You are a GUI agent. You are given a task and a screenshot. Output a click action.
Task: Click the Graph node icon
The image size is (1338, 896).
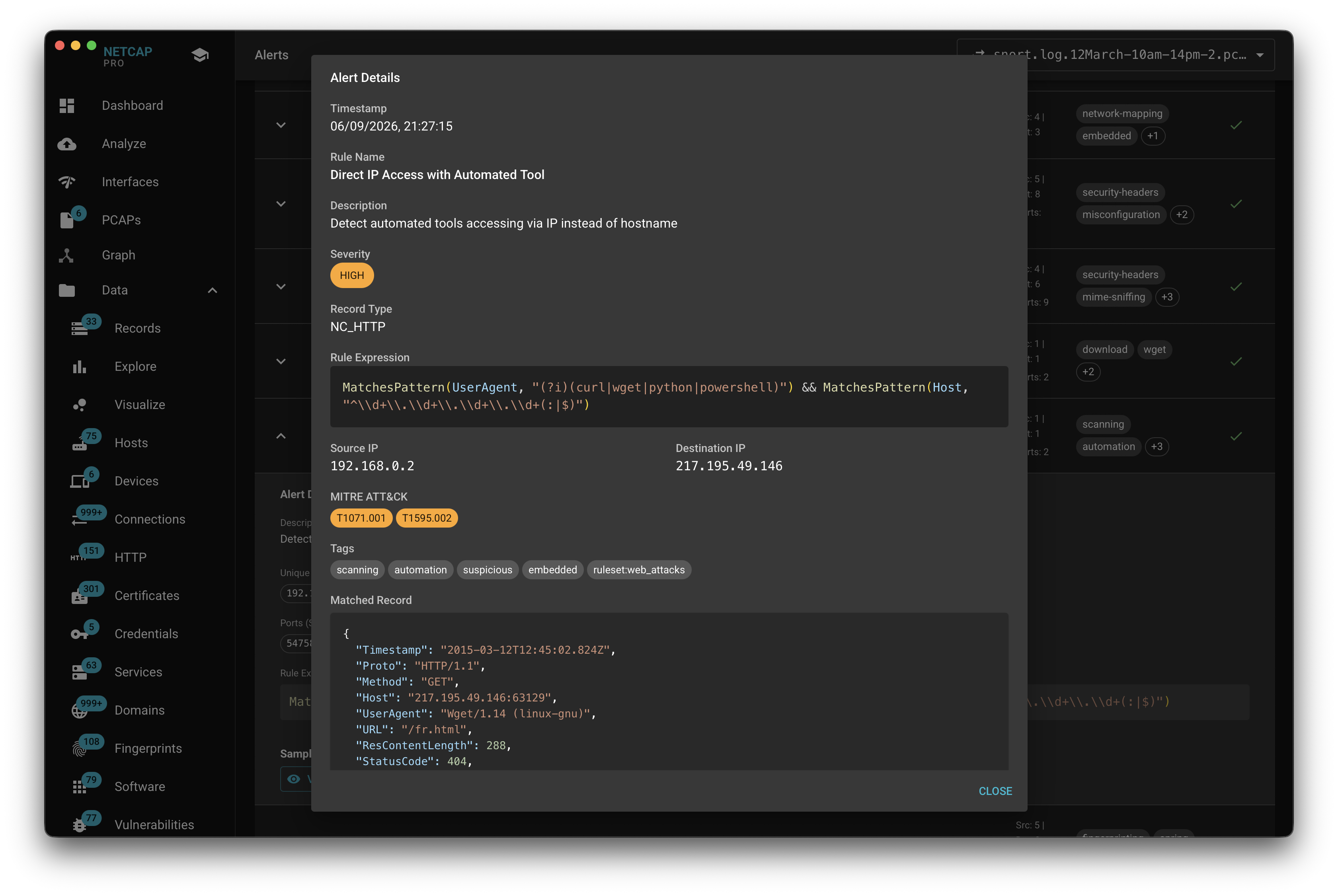pos(66,255)
